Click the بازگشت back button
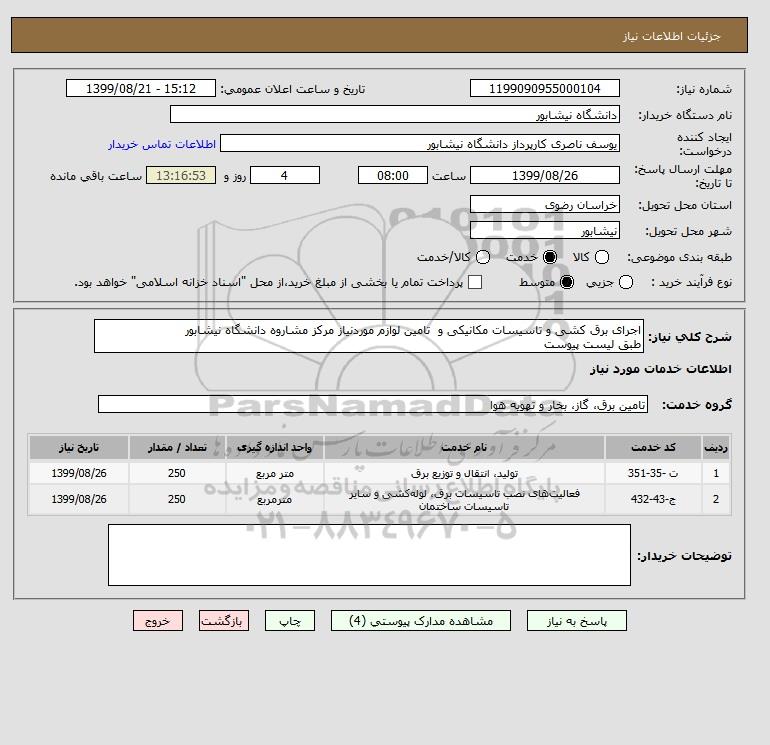 coord(224,621)
